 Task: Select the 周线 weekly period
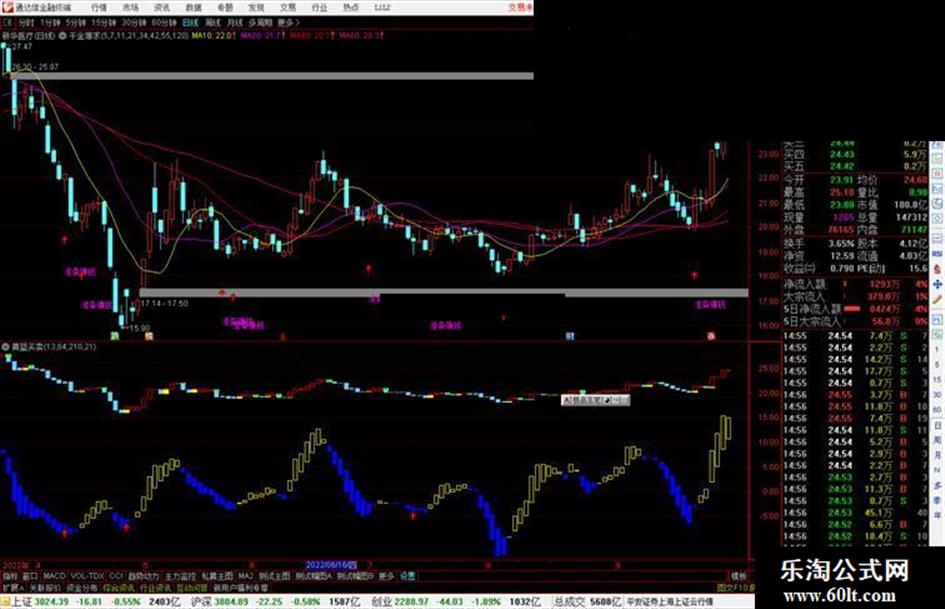point(213,22)
